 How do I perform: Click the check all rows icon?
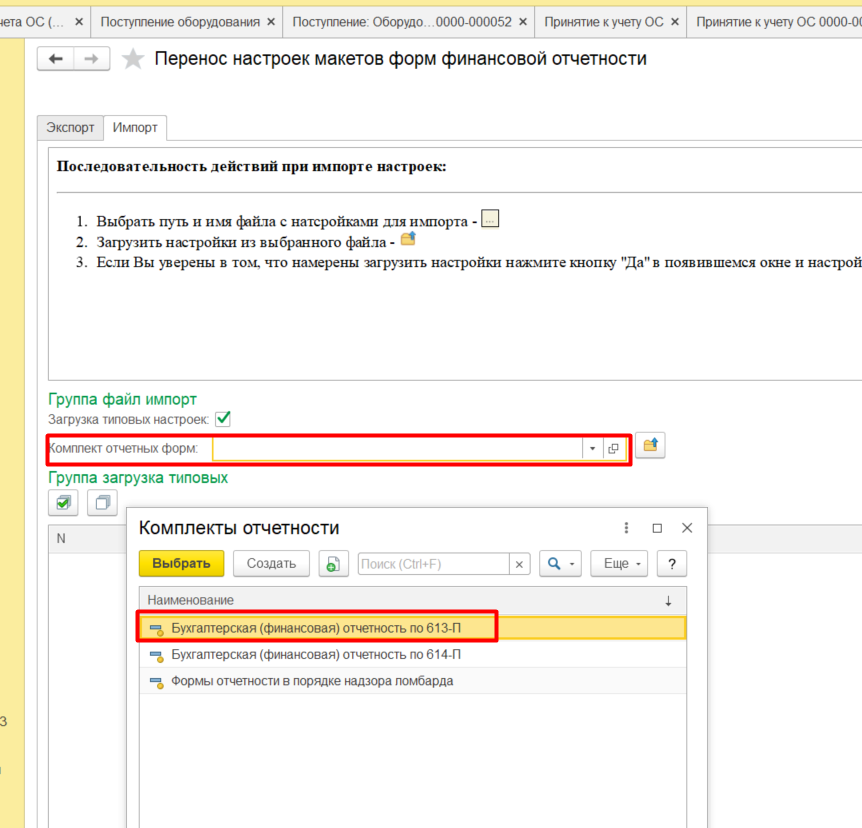tap(64, 502)
